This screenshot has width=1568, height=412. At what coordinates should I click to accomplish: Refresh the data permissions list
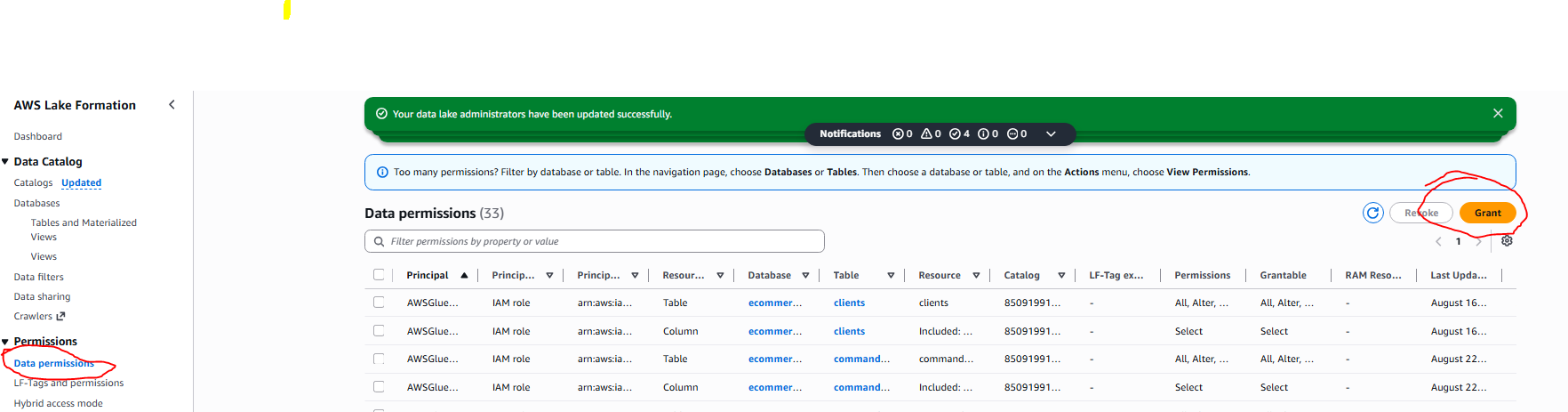coord(1373,213)
